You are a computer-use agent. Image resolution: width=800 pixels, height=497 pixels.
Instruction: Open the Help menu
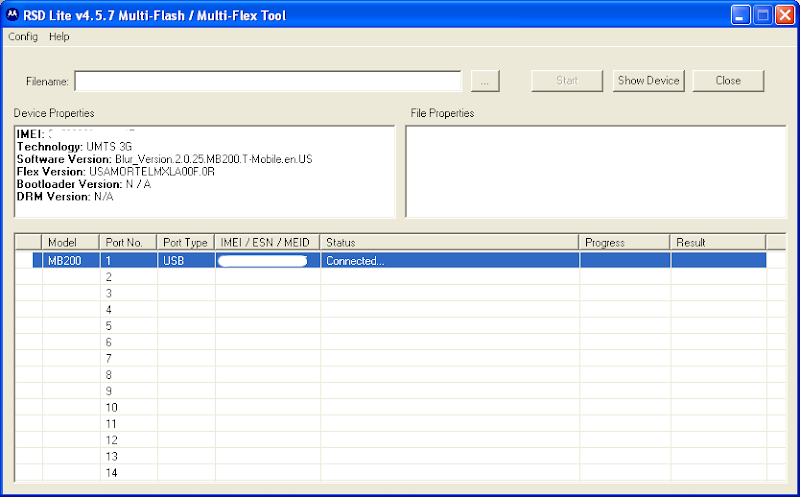click(59, 37)
